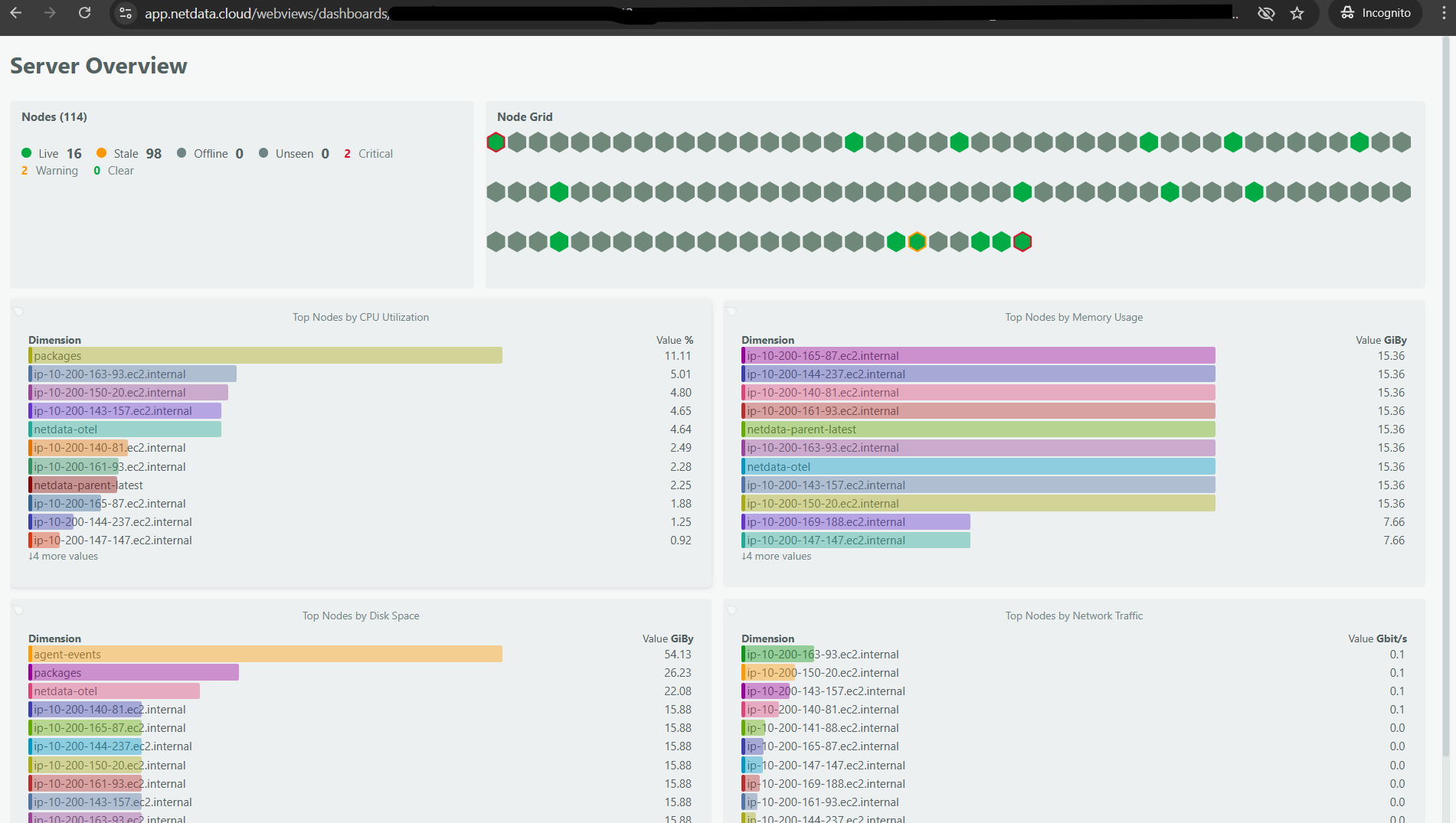Click the Netdata icon on Network Traffic chart

[x=731, y=609]
